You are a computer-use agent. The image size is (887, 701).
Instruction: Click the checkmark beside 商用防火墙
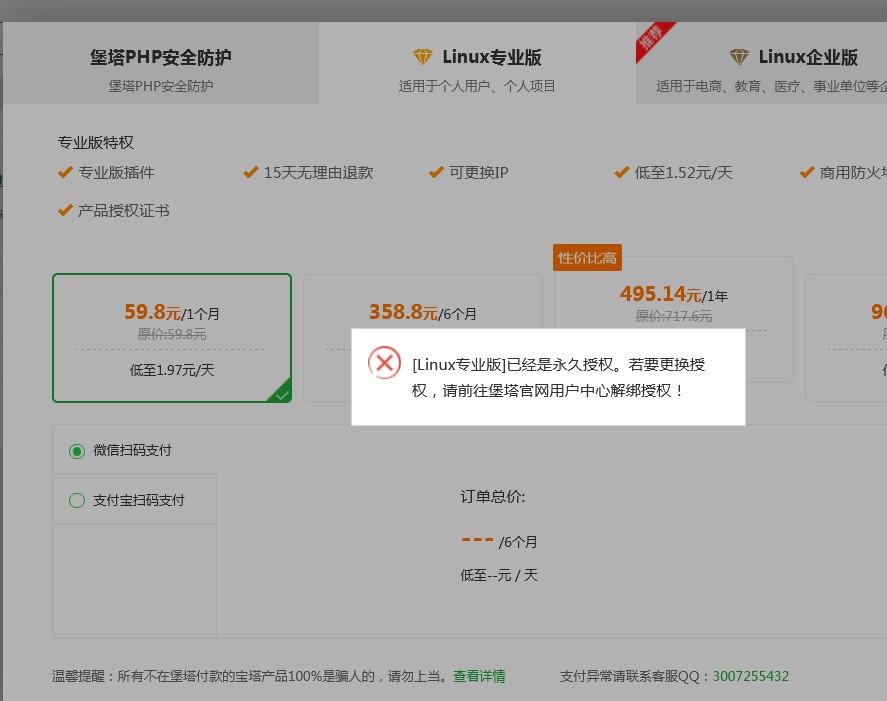tap(807, 171)
